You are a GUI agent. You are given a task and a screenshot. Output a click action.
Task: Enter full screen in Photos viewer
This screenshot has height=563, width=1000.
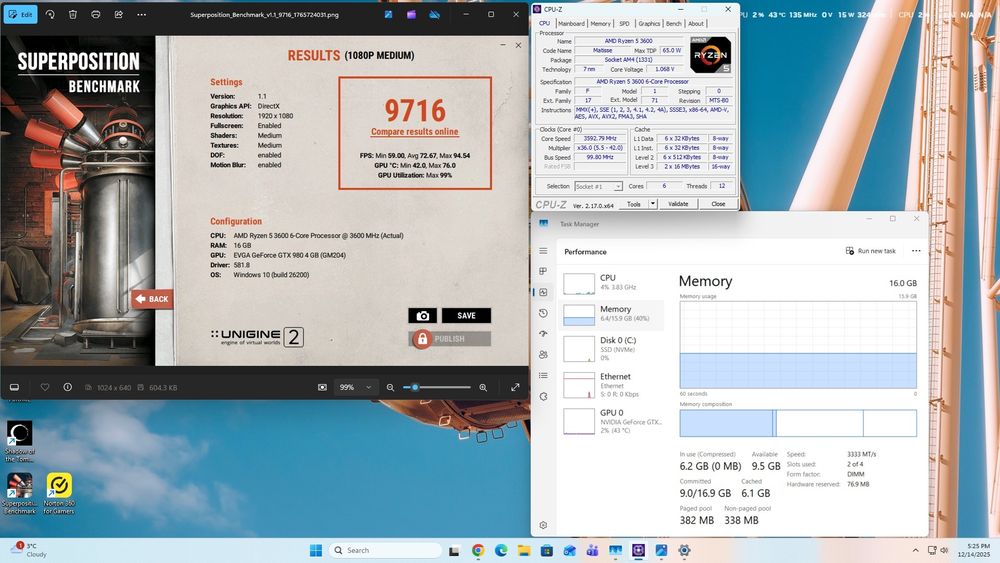515,387
